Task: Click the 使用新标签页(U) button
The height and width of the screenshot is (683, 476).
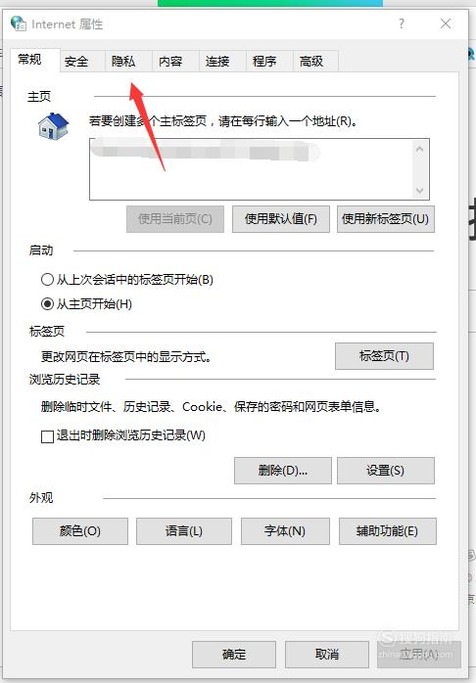Action: point(385,219)
